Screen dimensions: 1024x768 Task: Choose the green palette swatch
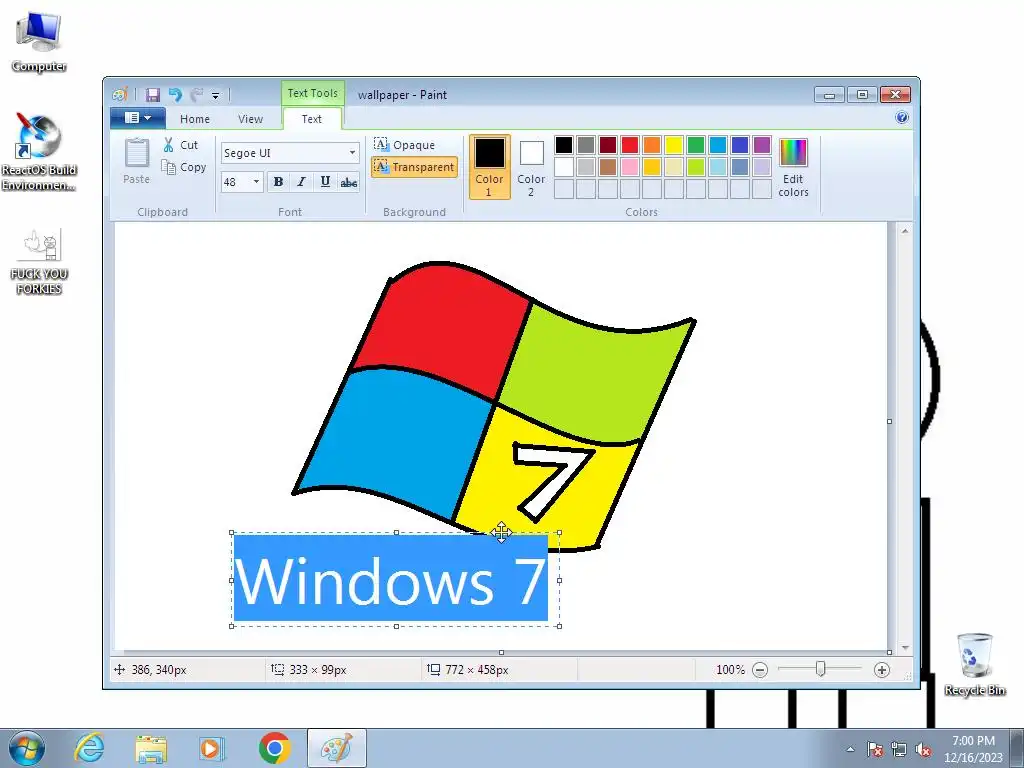[x=696, y=144]
